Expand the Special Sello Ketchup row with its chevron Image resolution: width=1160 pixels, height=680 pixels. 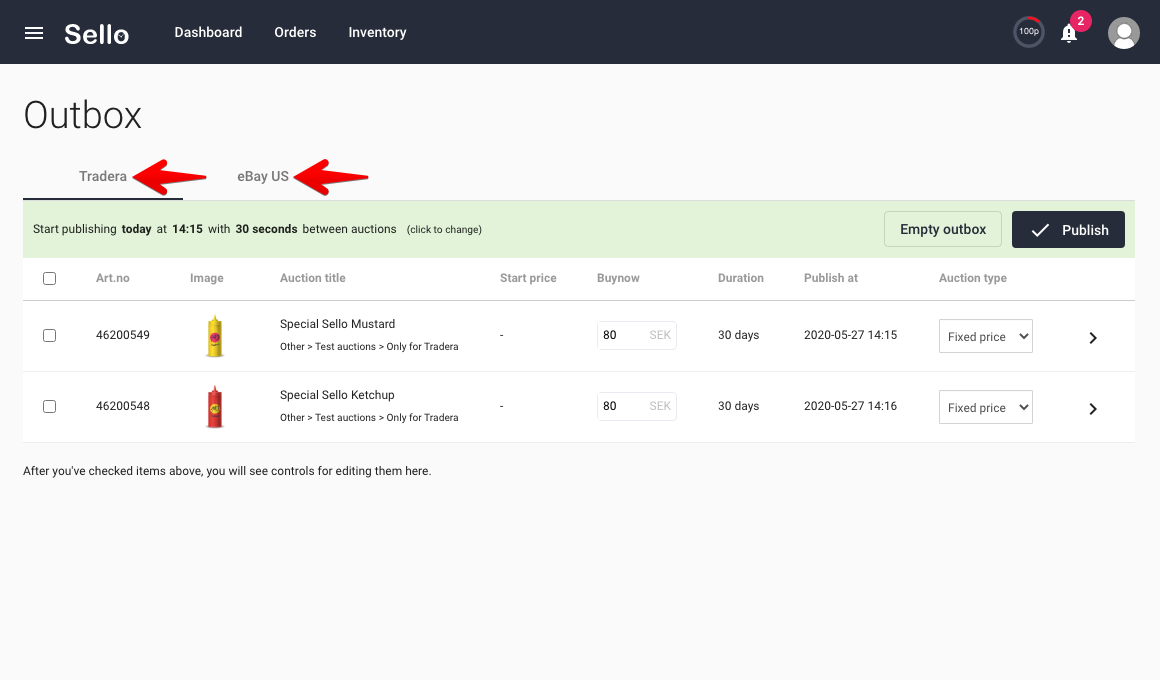(1092, 408)
